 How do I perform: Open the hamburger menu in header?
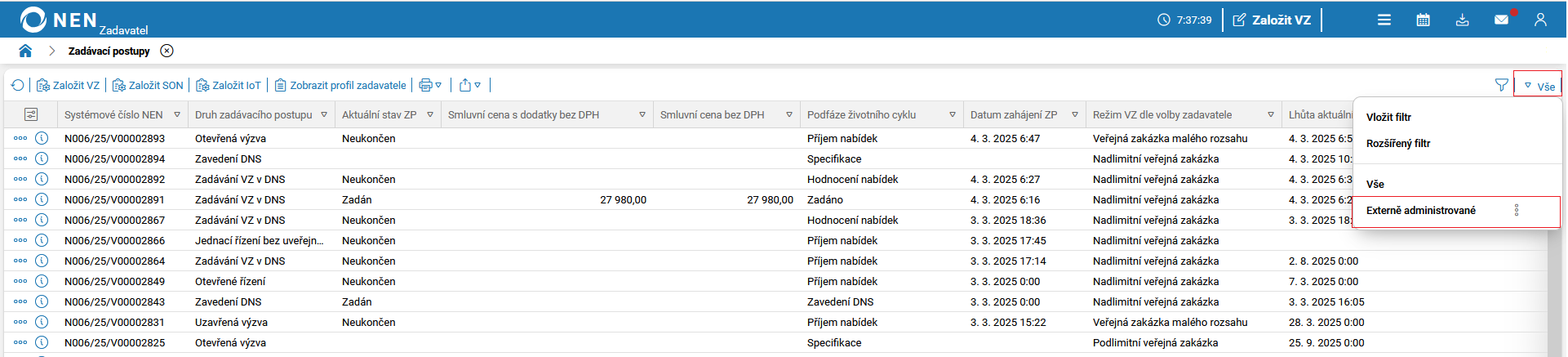click(1384, 20)
